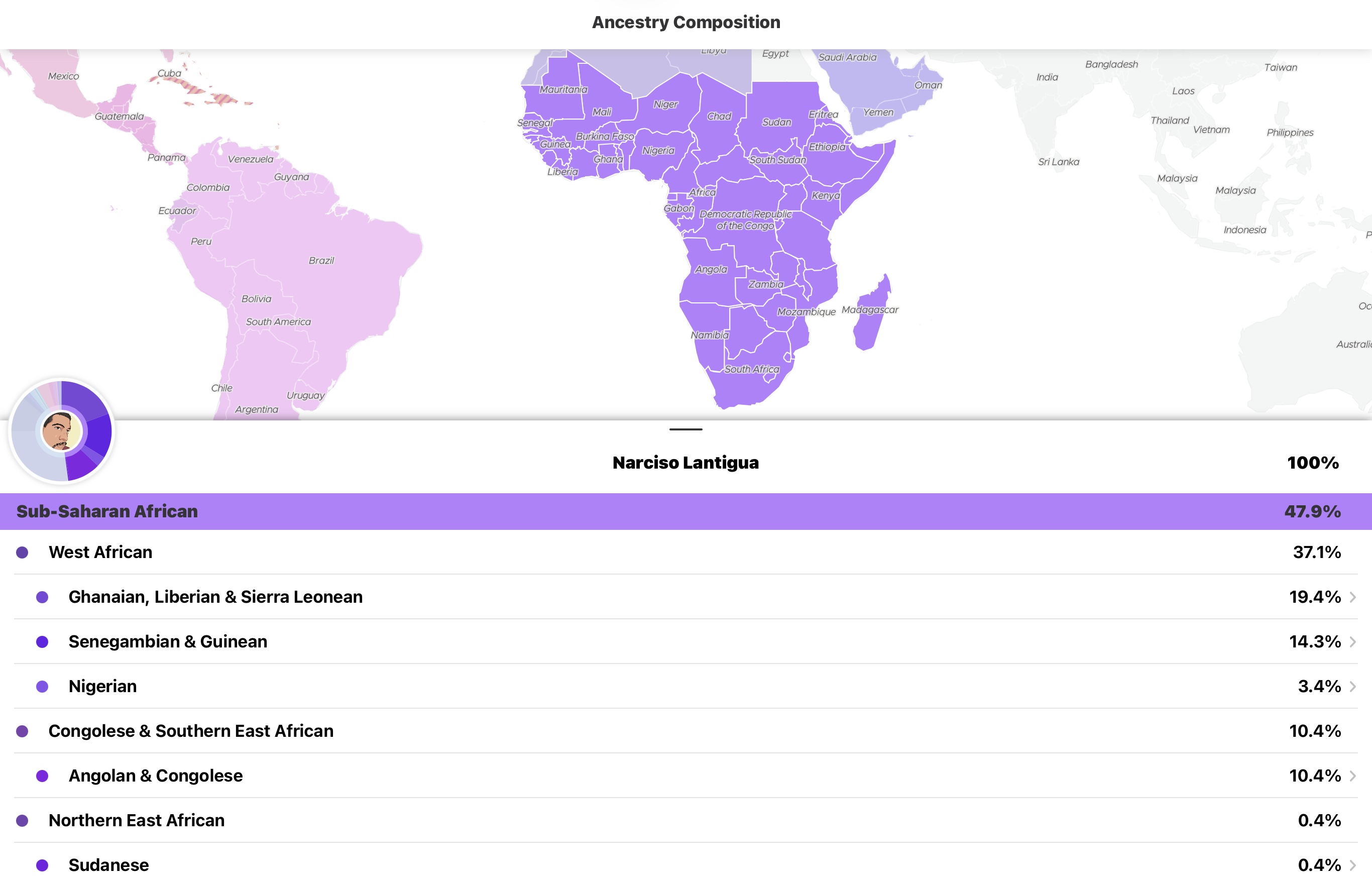1372x886 pixels.
Task: Expand the Sudanese row chevron
Action: 1352,865
